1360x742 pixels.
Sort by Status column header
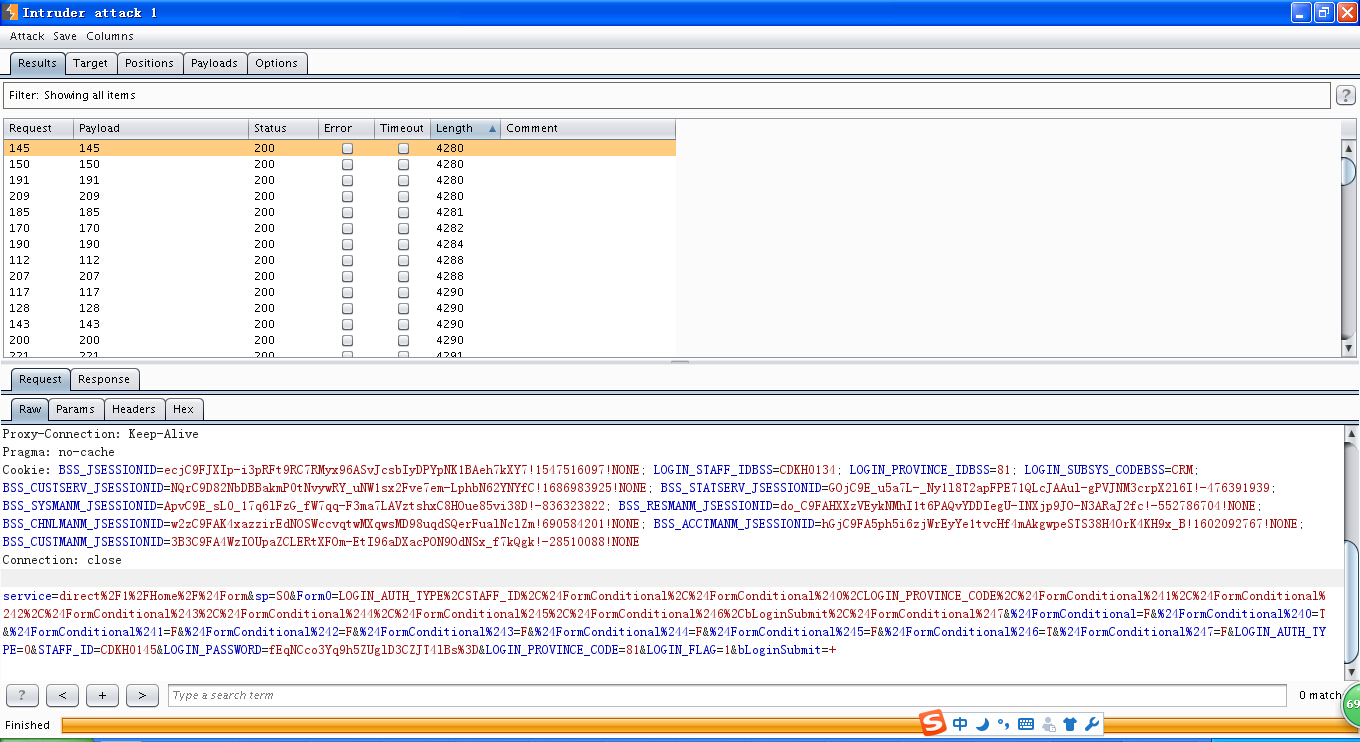coord(283,128)
